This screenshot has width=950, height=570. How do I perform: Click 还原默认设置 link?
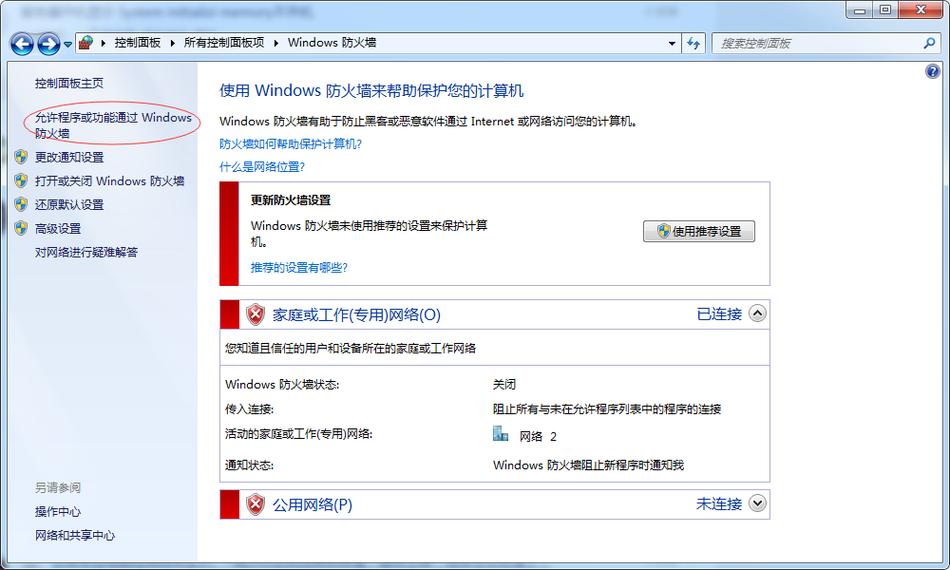click(x=69, y=204)
